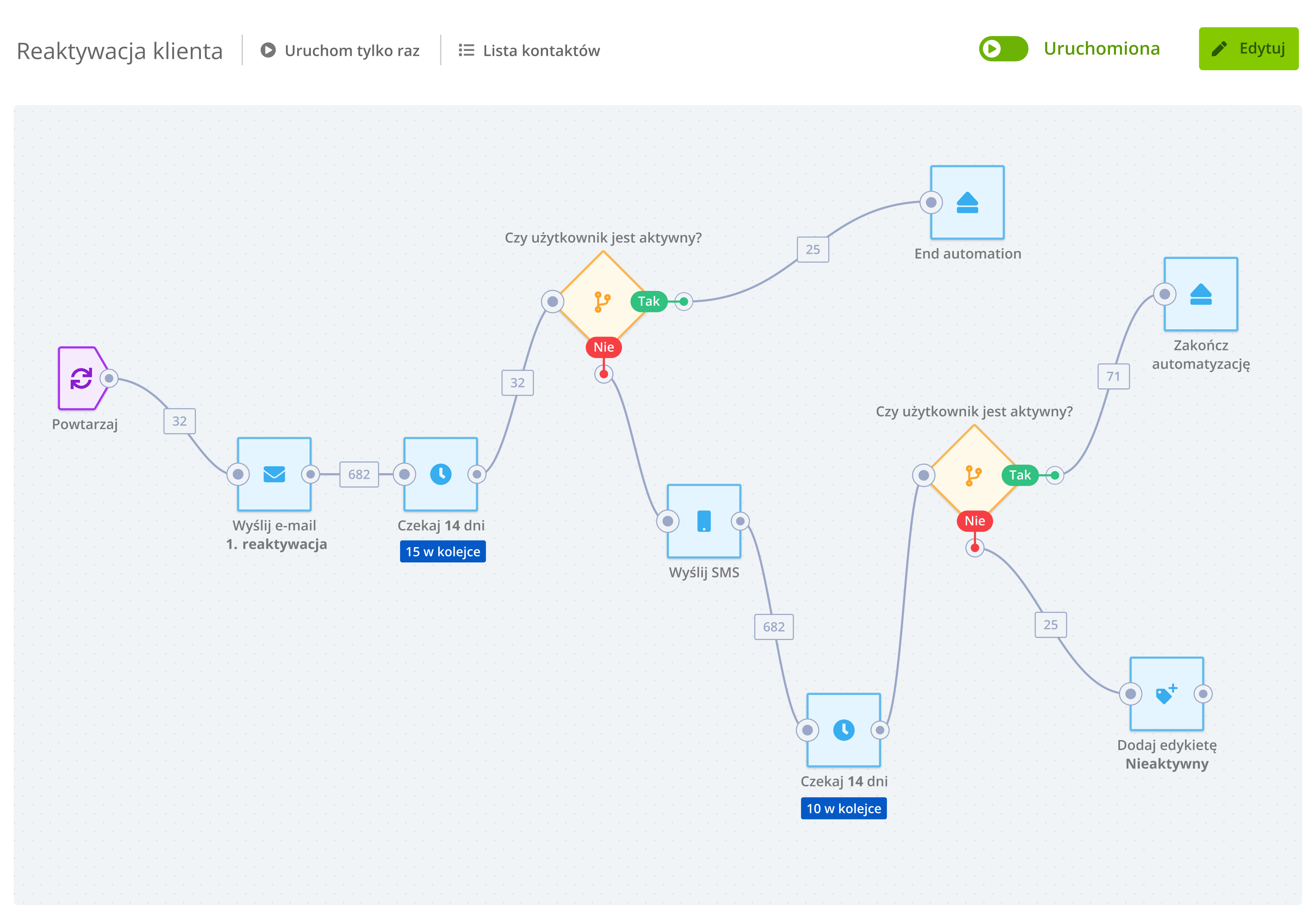Image resolution: width=1316 pixels, height=918 pixels.
Task: Click Uruchom tylko raz option
Action: [x=340, y=51]
